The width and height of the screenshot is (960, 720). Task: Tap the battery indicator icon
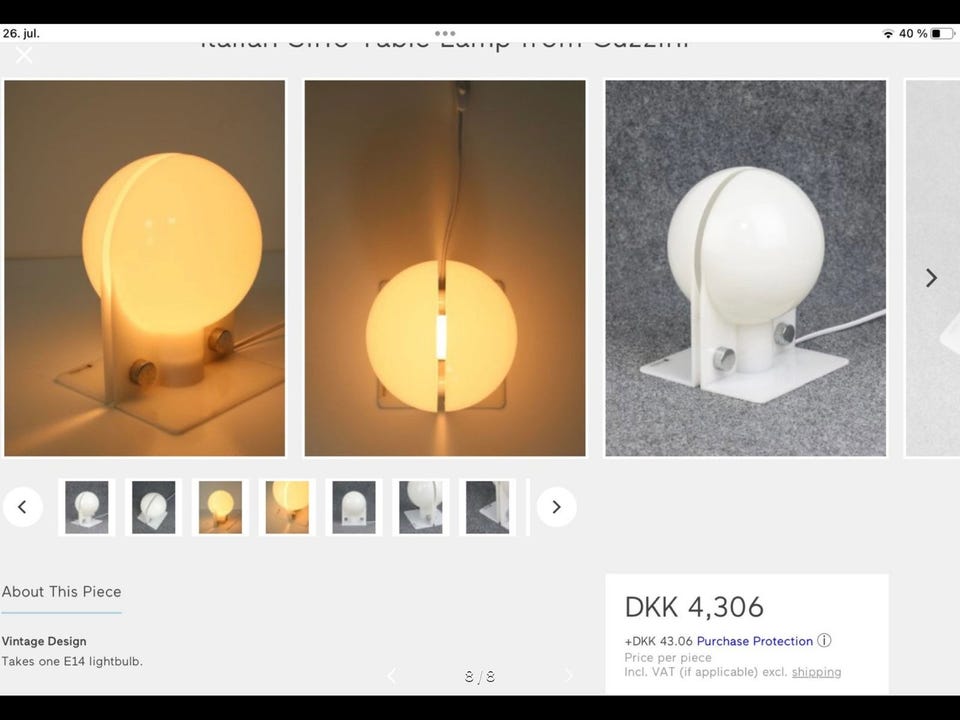click(x=942, y=34)
